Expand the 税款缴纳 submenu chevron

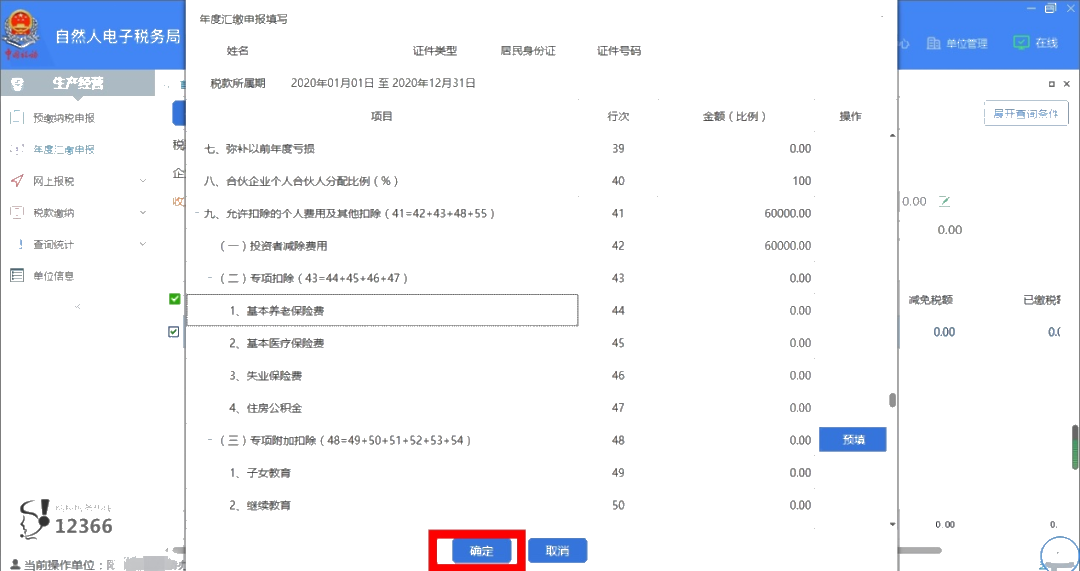click(143, 213)
